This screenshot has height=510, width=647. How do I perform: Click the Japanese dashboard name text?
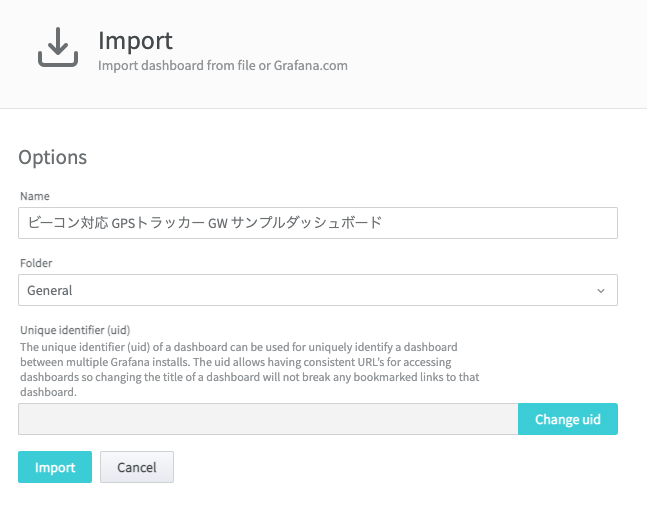(205, 223)
